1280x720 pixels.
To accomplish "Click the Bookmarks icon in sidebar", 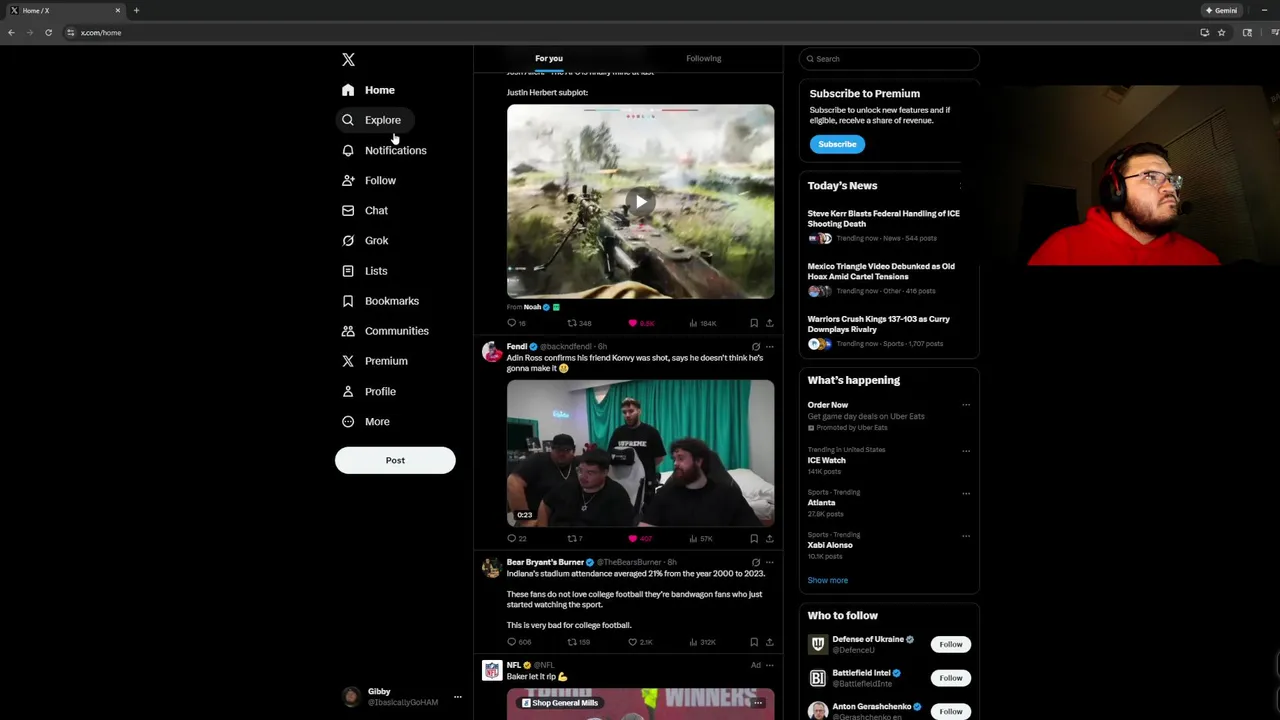I will (x=348, y=301).
